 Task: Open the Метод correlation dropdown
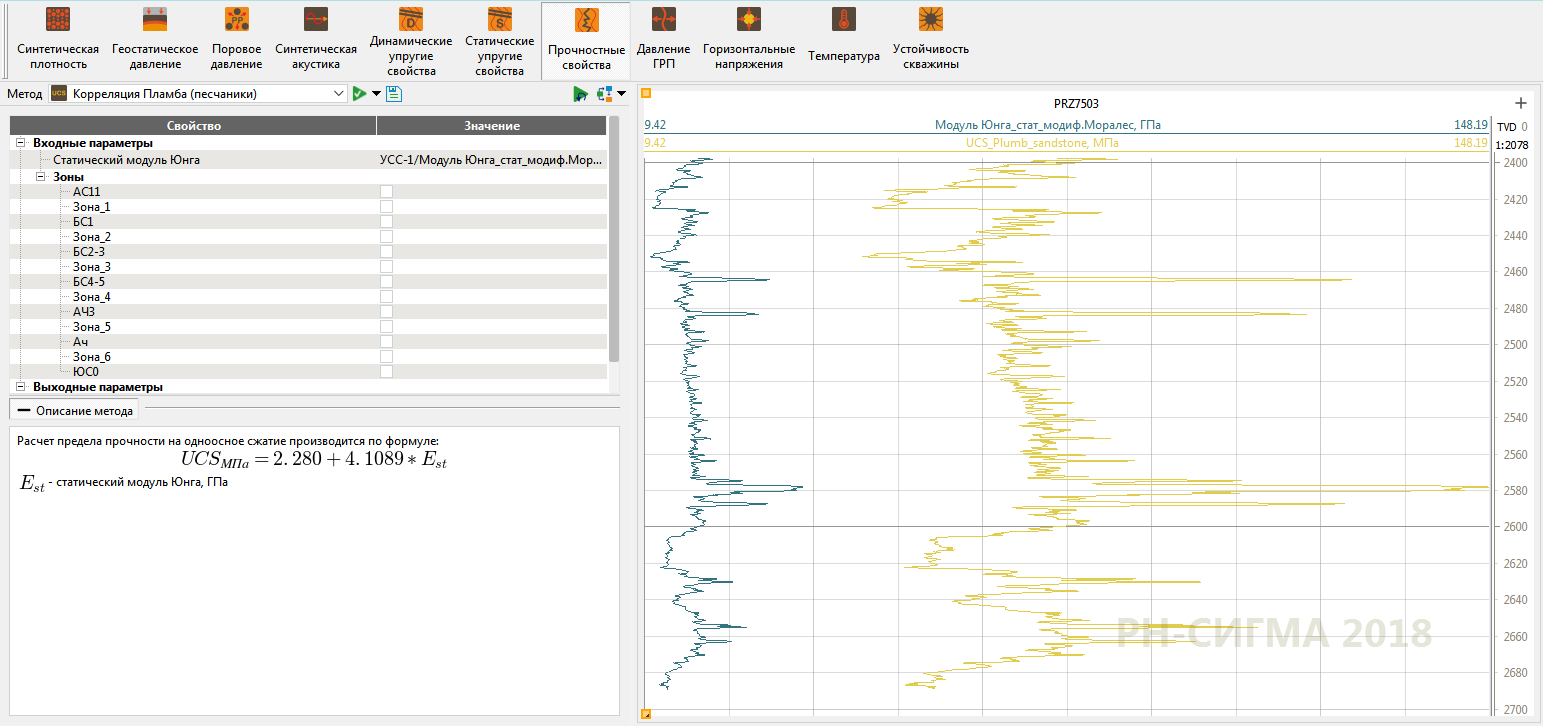click(x=338, y=94)
